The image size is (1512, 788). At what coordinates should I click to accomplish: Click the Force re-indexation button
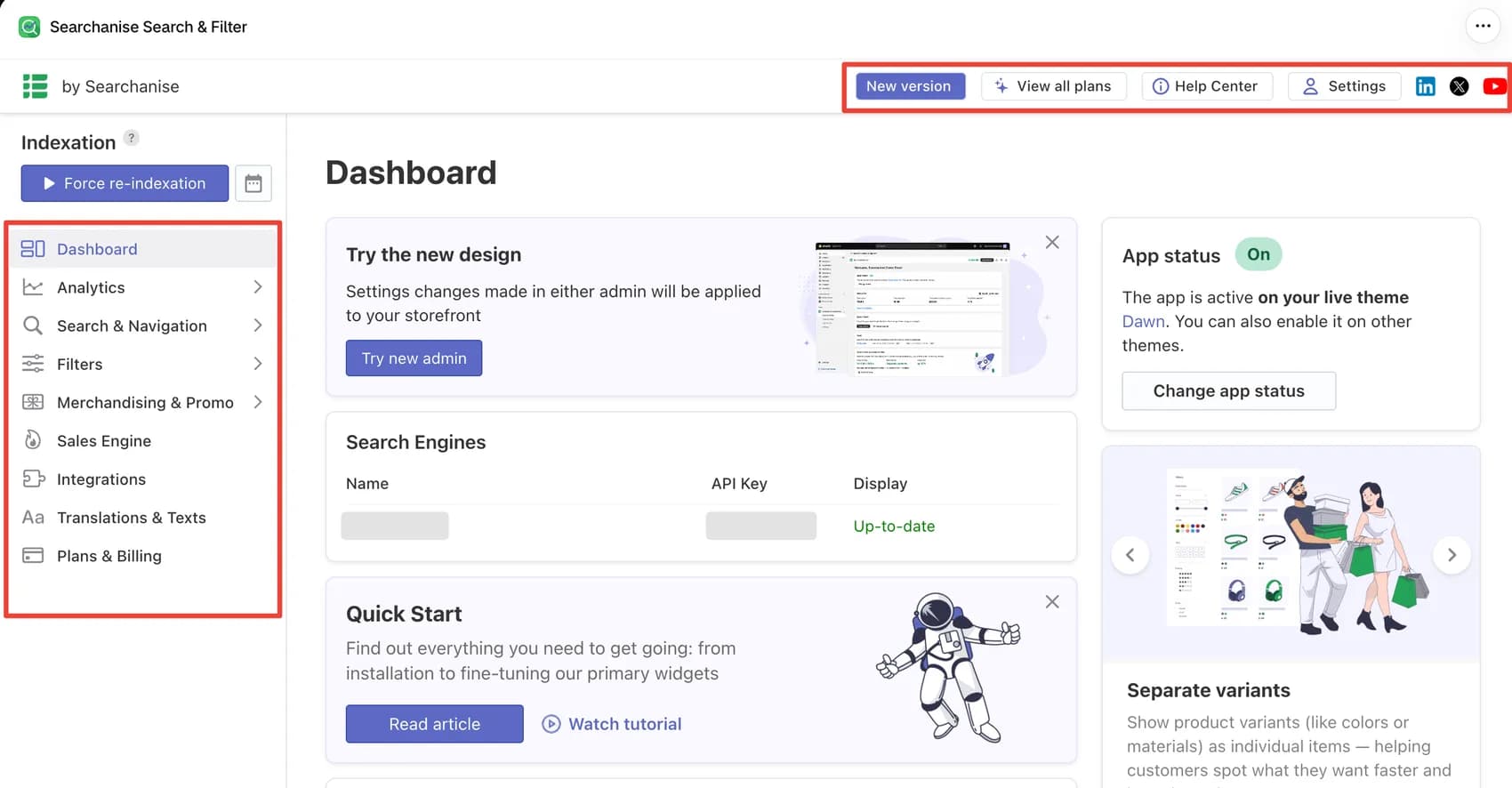[125, 183]
